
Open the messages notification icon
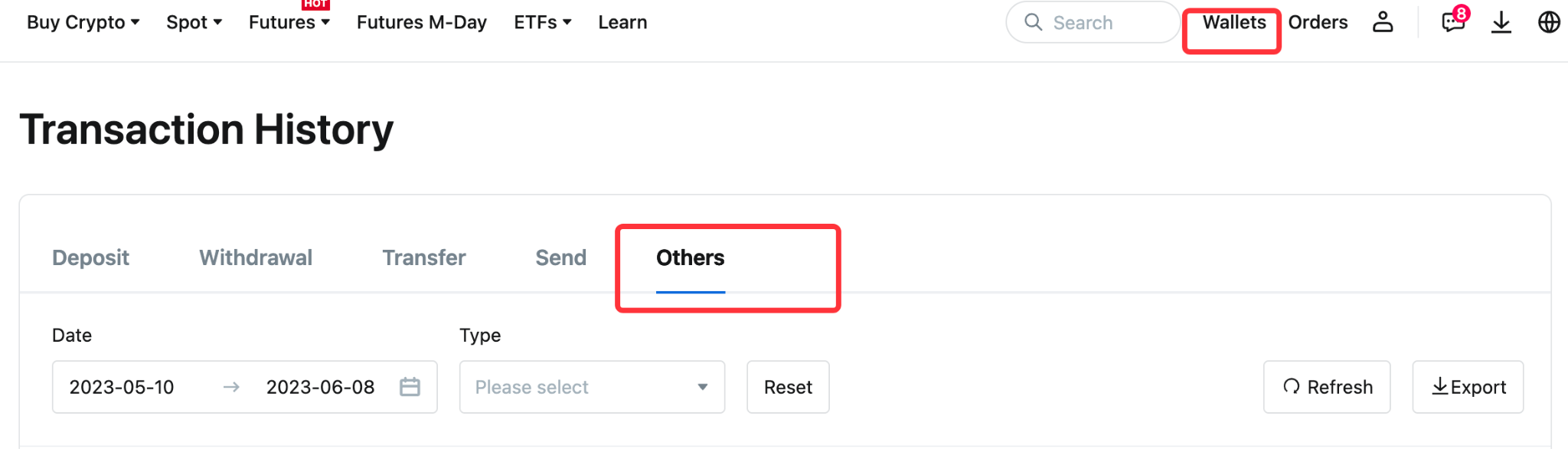1452,22
